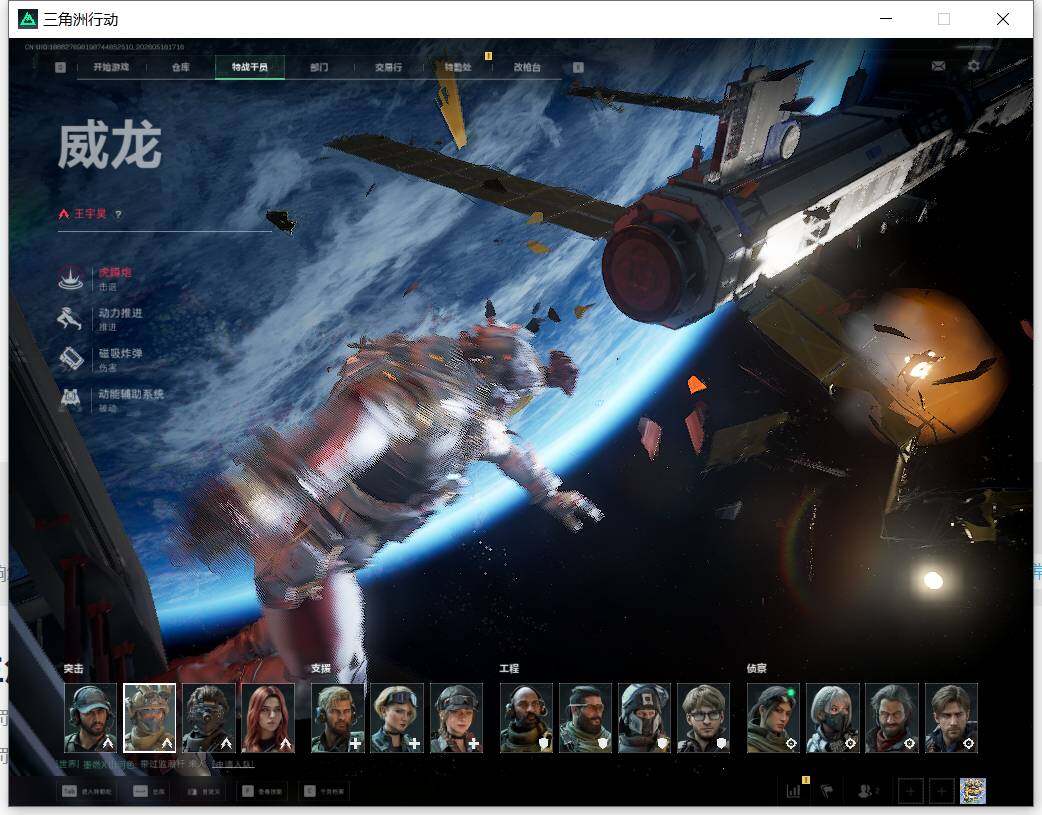Viewport: 1042px width, 815px height.
Task: Open the mail envelope icon
Action: [x=938, y=66]
